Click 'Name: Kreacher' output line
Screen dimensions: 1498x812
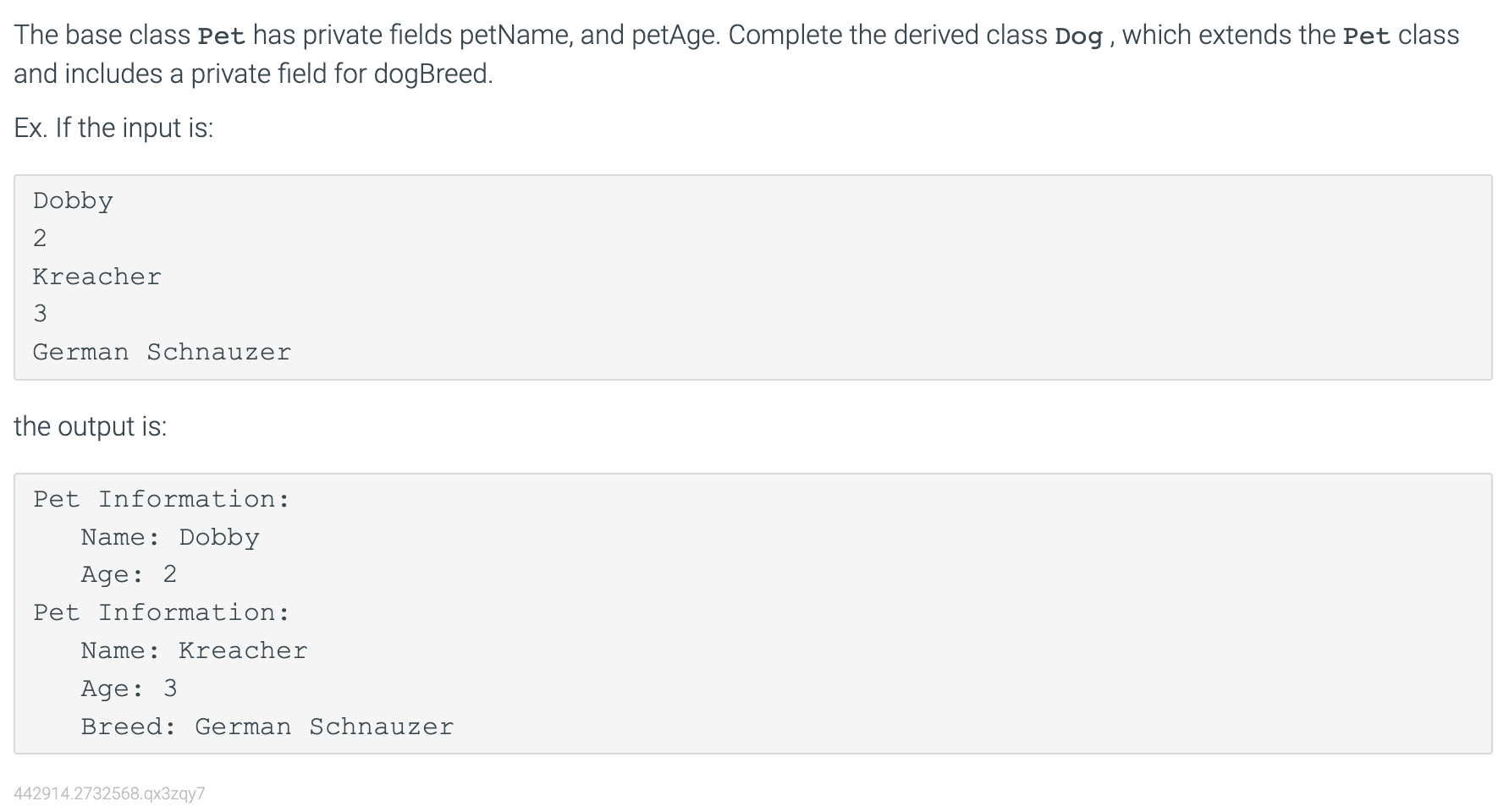(x=194, y=650)
